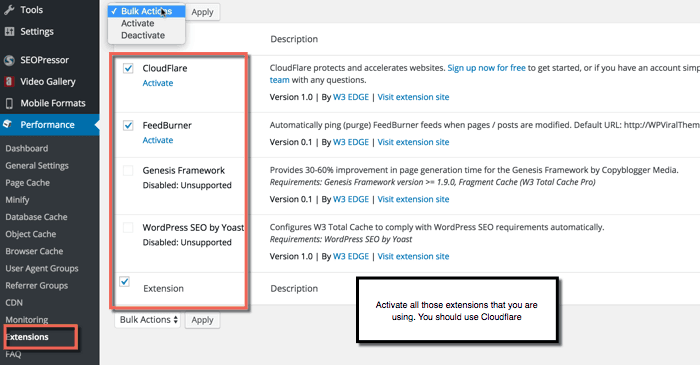Open the Referrer Groups submenu
The width and height of the screenshot is (700, 365).
click(37, 286)
